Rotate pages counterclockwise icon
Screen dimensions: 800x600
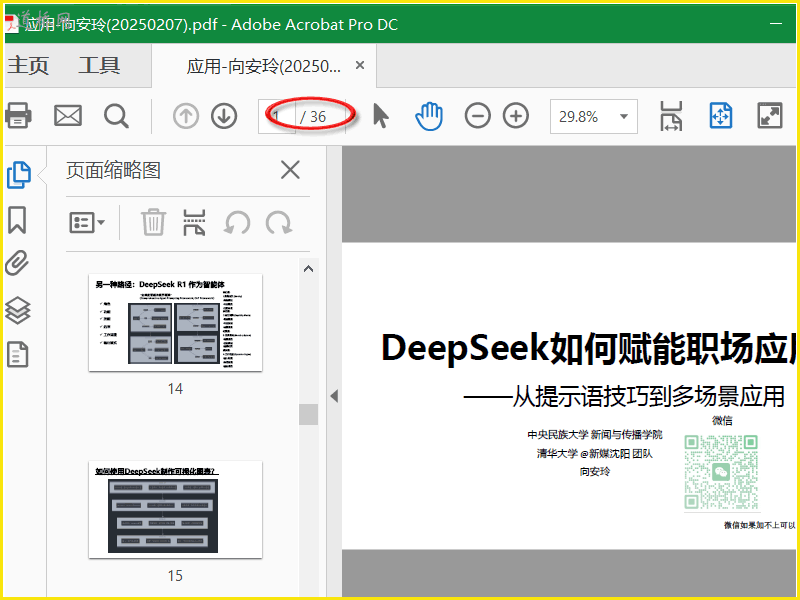[x=237, y=223]
